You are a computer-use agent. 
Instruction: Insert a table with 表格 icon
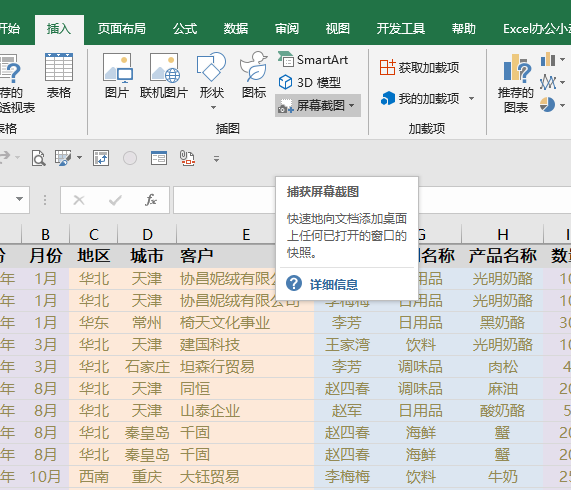[59, 76]
